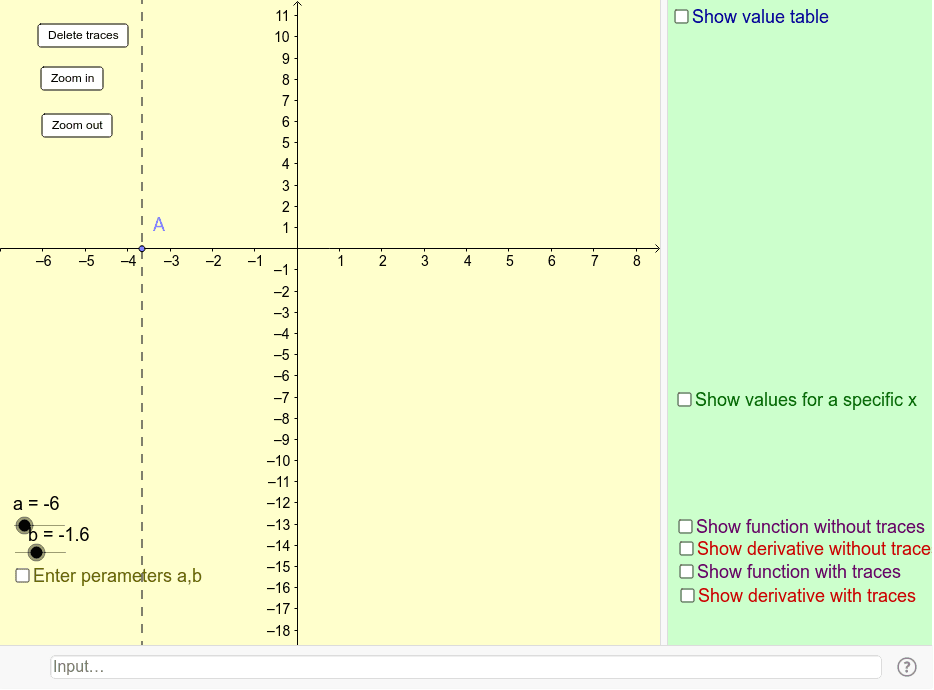Screen dimensions: 934x690
Task: Click the a = -6 label
Action: 36,503
